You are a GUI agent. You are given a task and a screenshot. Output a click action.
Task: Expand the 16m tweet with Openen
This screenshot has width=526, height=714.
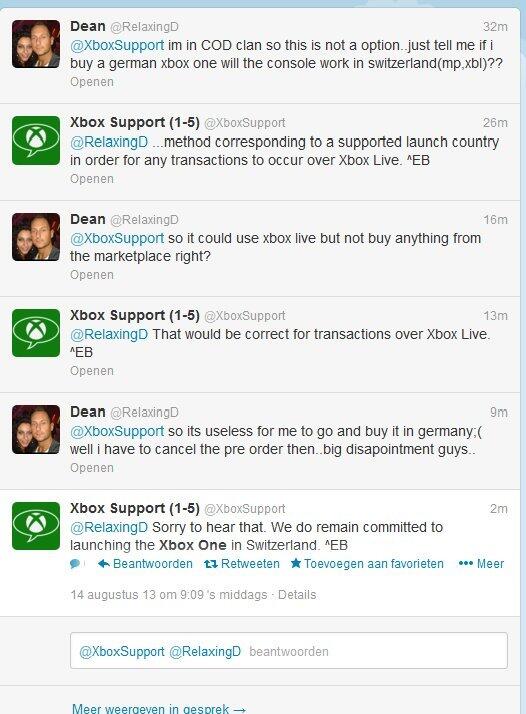click(x=92, y=275)
